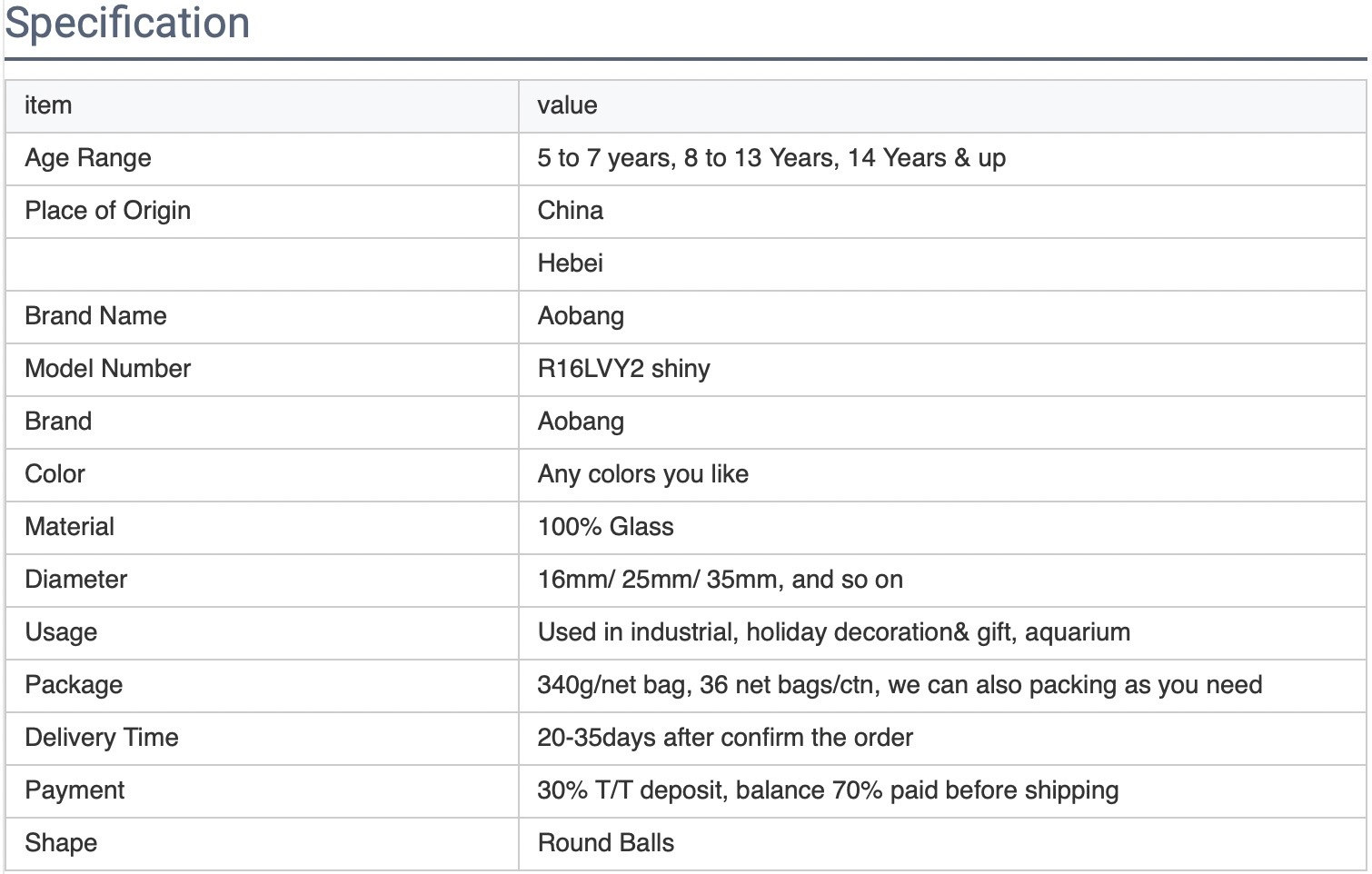Select '16mm/ 25mm/ 35mm, and so on' value
Screen dimensions: 1372x874
[721, 580]
